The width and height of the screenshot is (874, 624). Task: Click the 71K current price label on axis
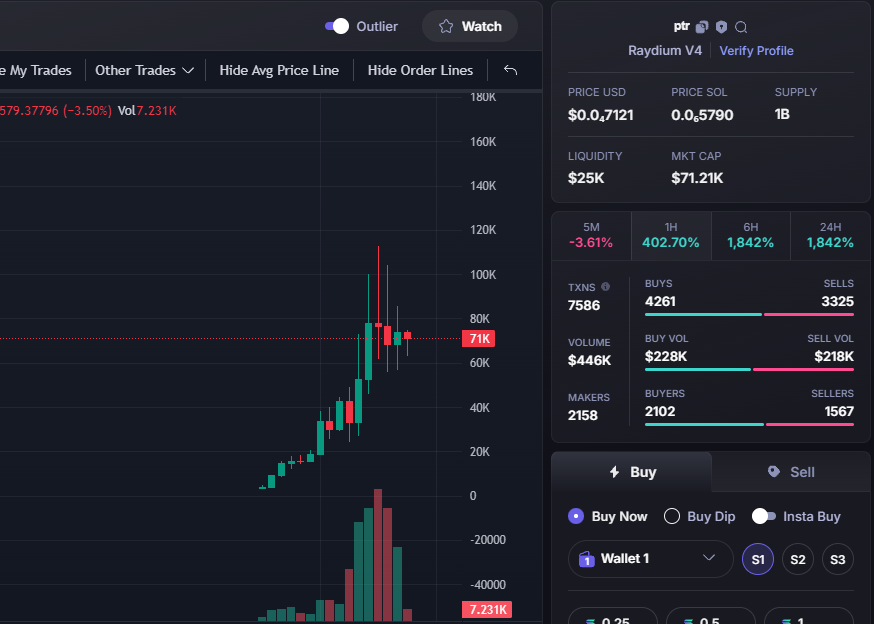click(479, 338)
